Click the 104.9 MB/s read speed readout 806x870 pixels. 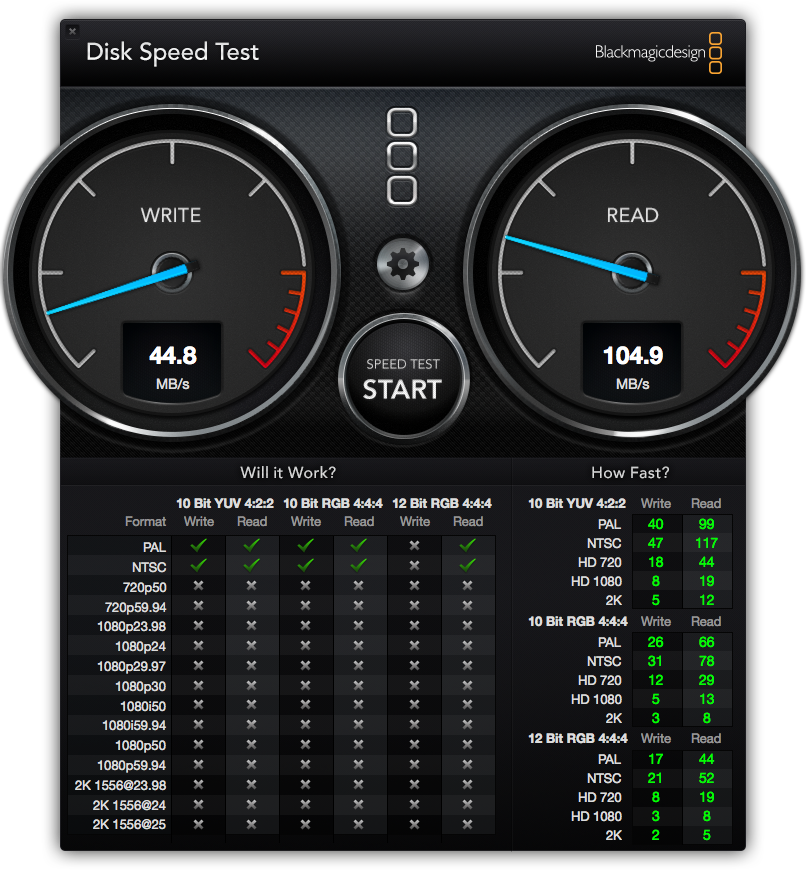click(x=632, y=361)
